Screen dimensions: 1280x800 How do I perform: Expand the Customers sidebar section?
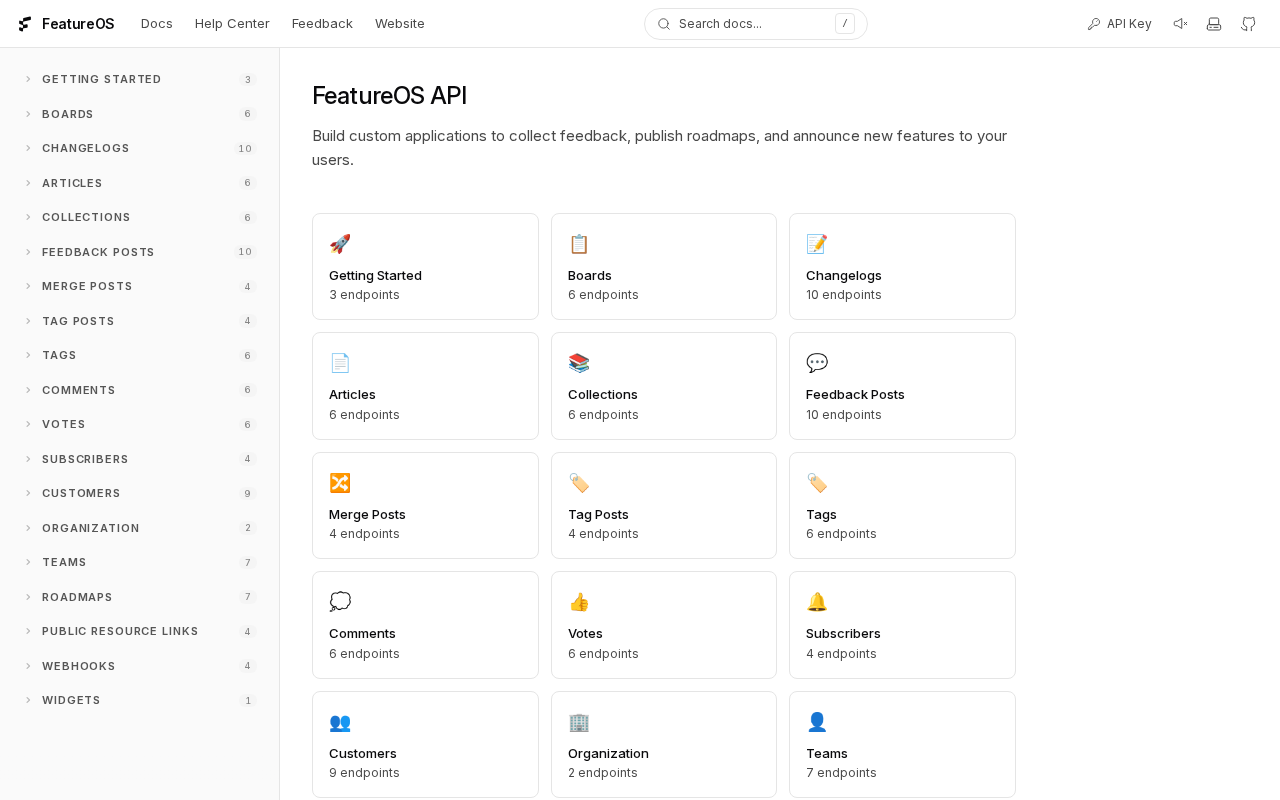click(81, 494)
